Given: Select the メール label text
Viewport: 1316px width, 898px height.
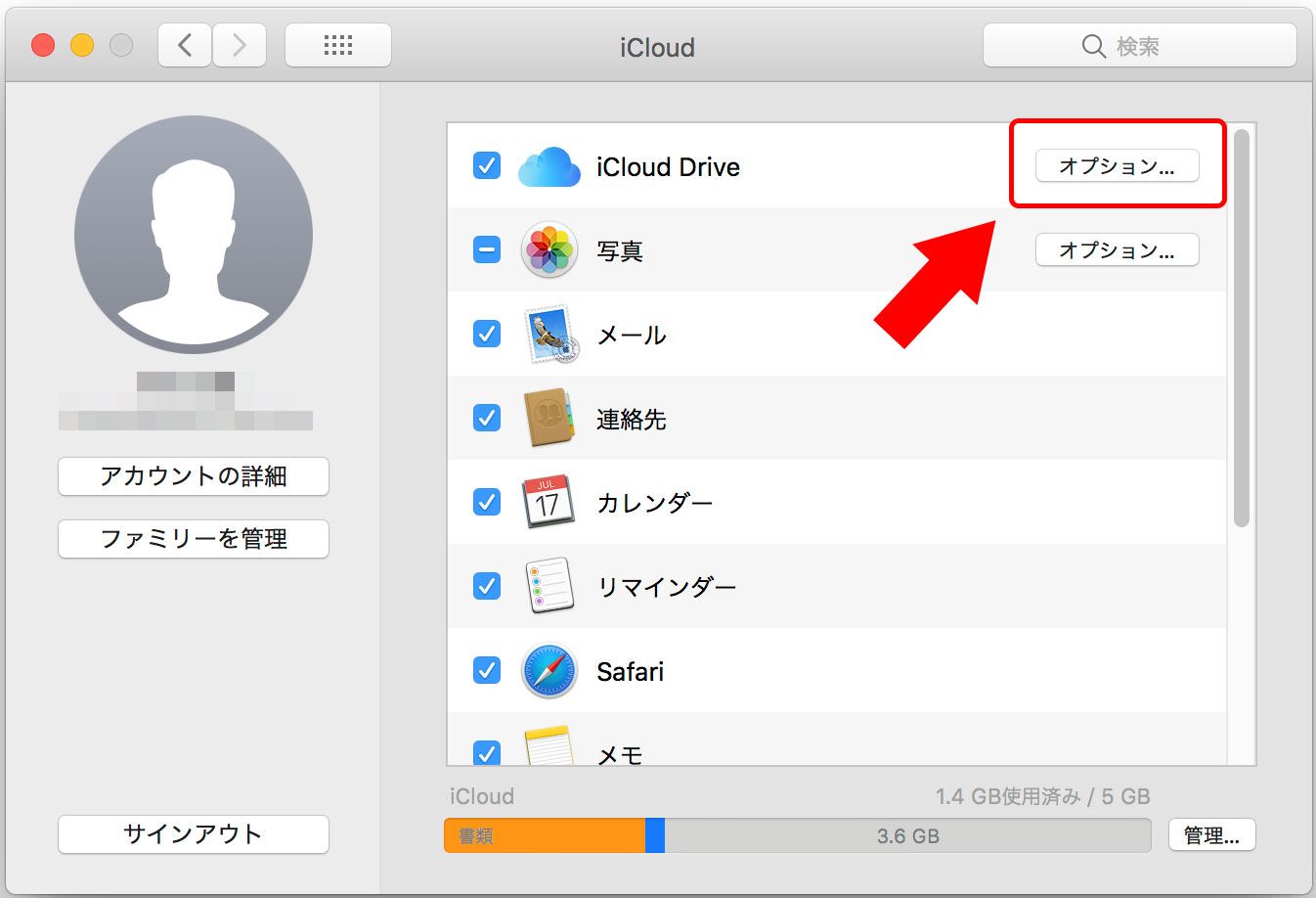Looking at the screenshot, I should click(632, 336).
